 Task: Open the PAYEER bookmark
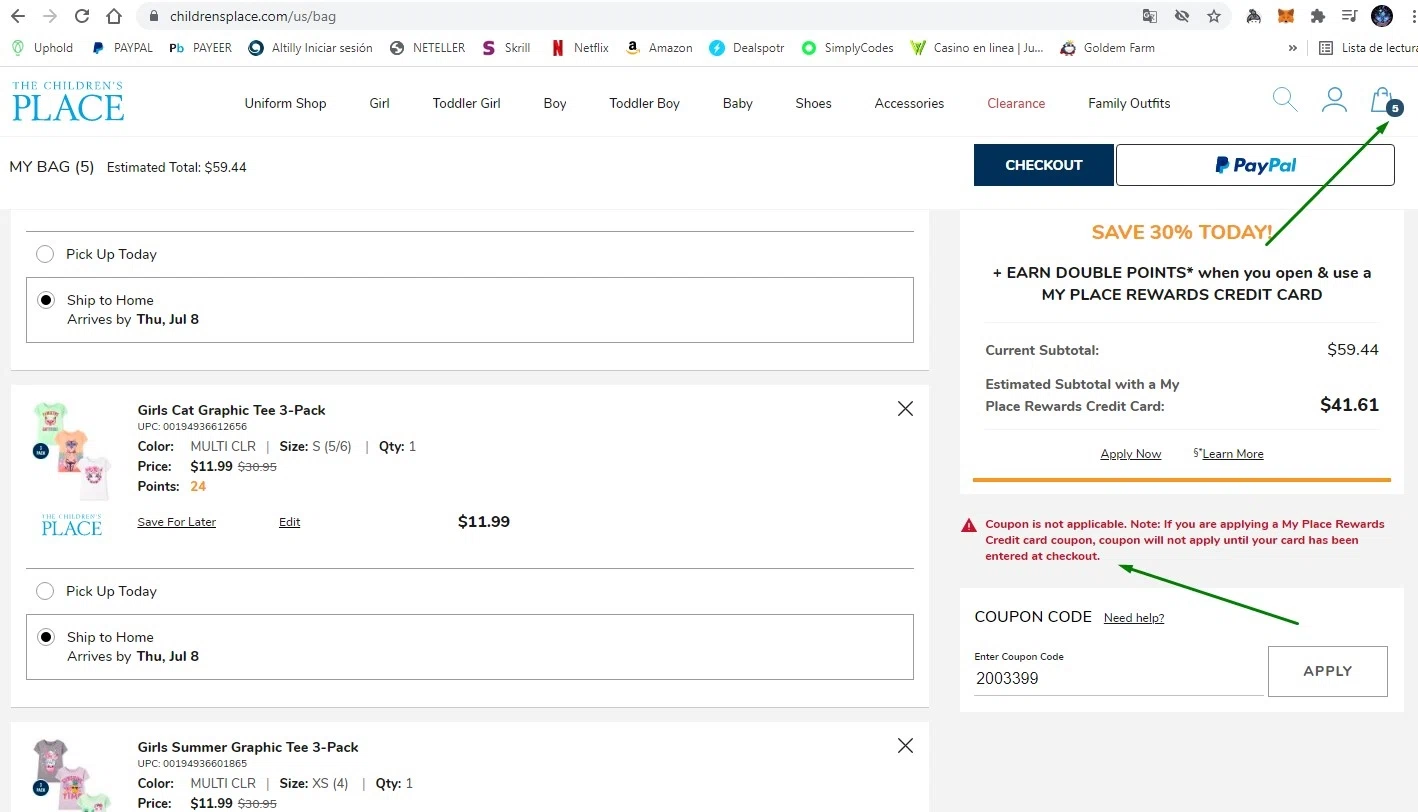point(200,47)
